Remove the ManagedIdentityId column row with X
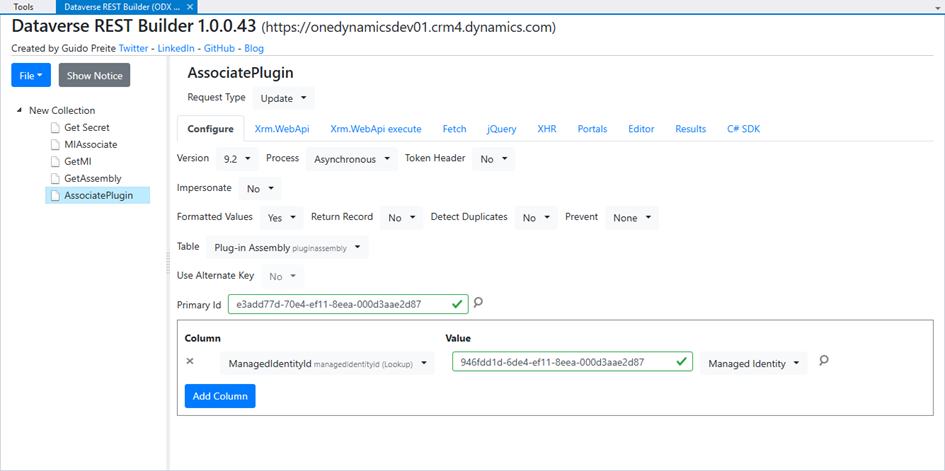Screen dimensions: 945x471 tap(190, 361)
